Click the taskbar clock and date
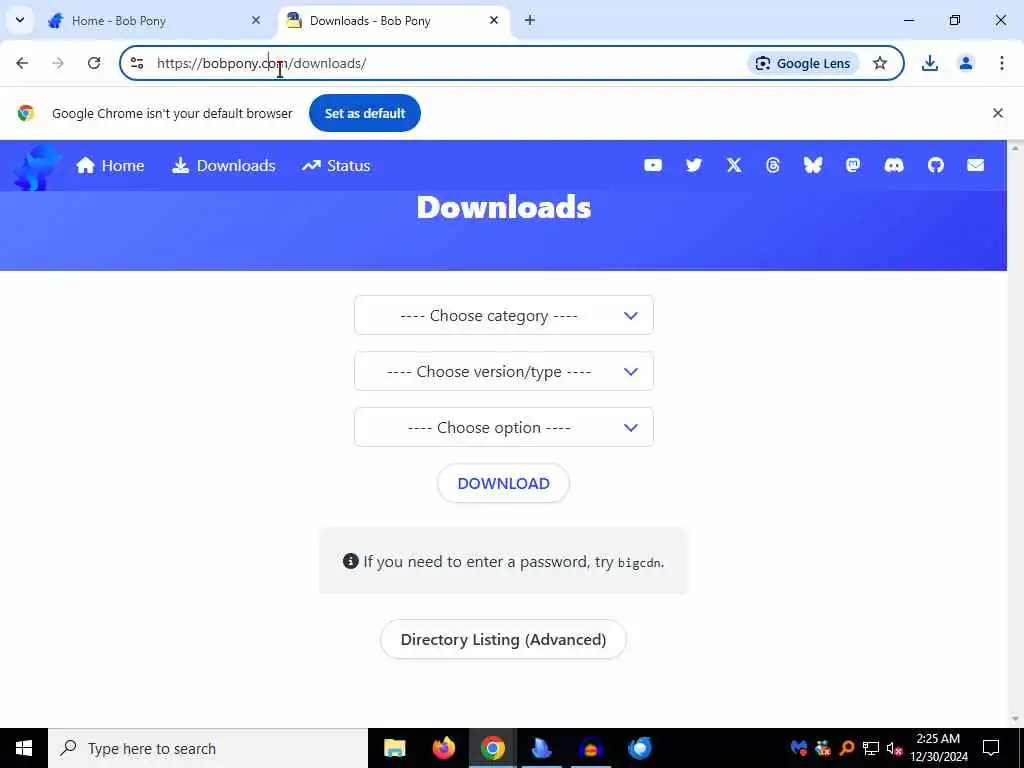Viewport: 1024px width, 768px height. coord(938,748)
